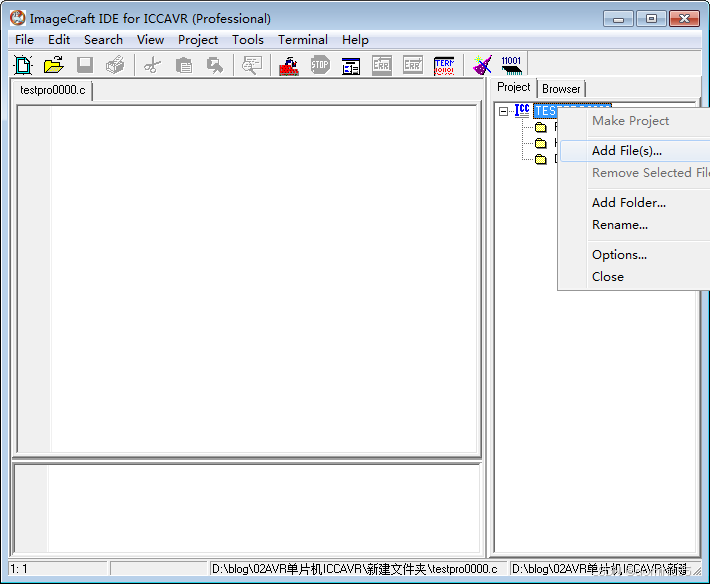Click the Build Project brick-wall icon
Screen dimensions: 710x584
pyautogui.click(x=289, y=65)
